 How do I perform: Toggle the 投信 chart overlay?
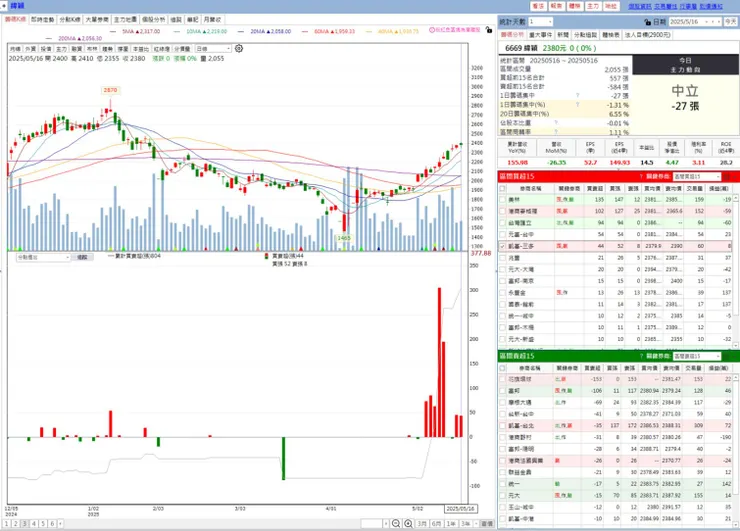[46, 49]
